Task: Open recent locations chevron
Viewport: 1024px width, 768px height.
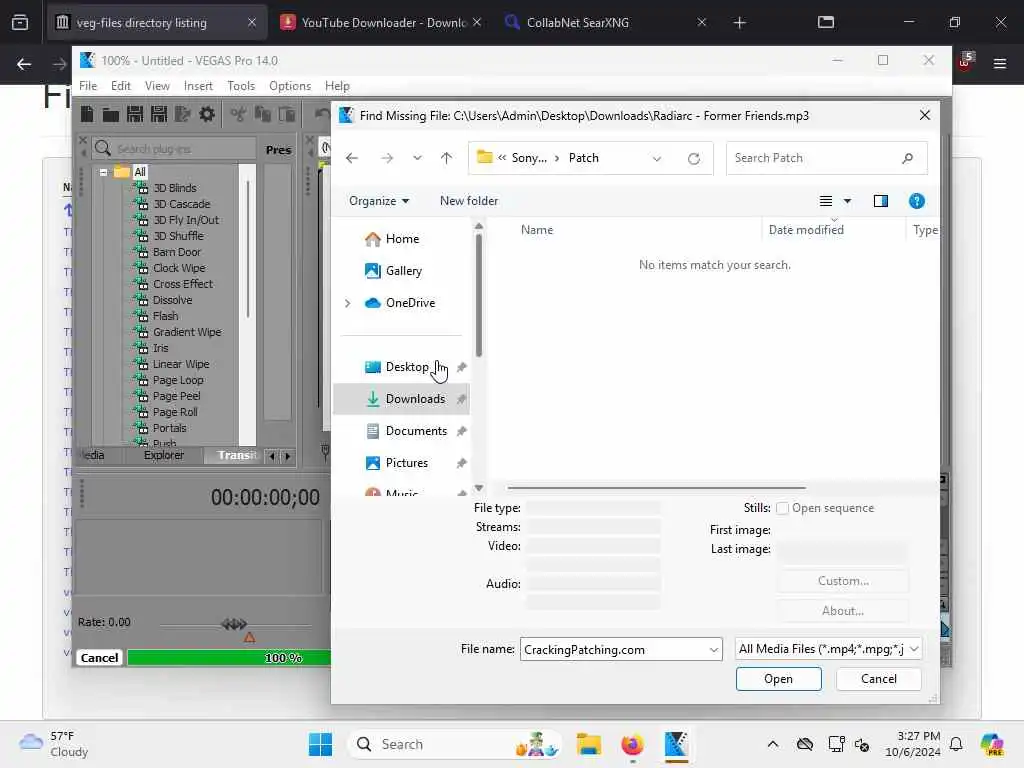Action: pyautogui.click(x=417, y=158)
